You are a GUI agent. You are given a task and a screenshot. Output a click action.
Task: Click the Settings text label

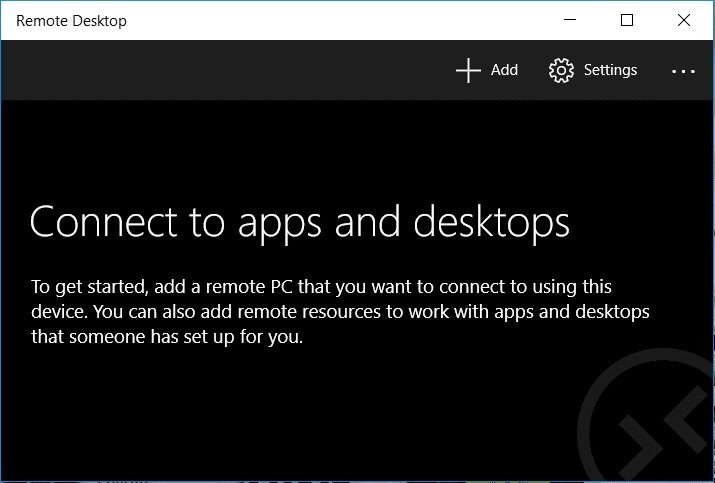pyautogui.click(x=610, y=70)
